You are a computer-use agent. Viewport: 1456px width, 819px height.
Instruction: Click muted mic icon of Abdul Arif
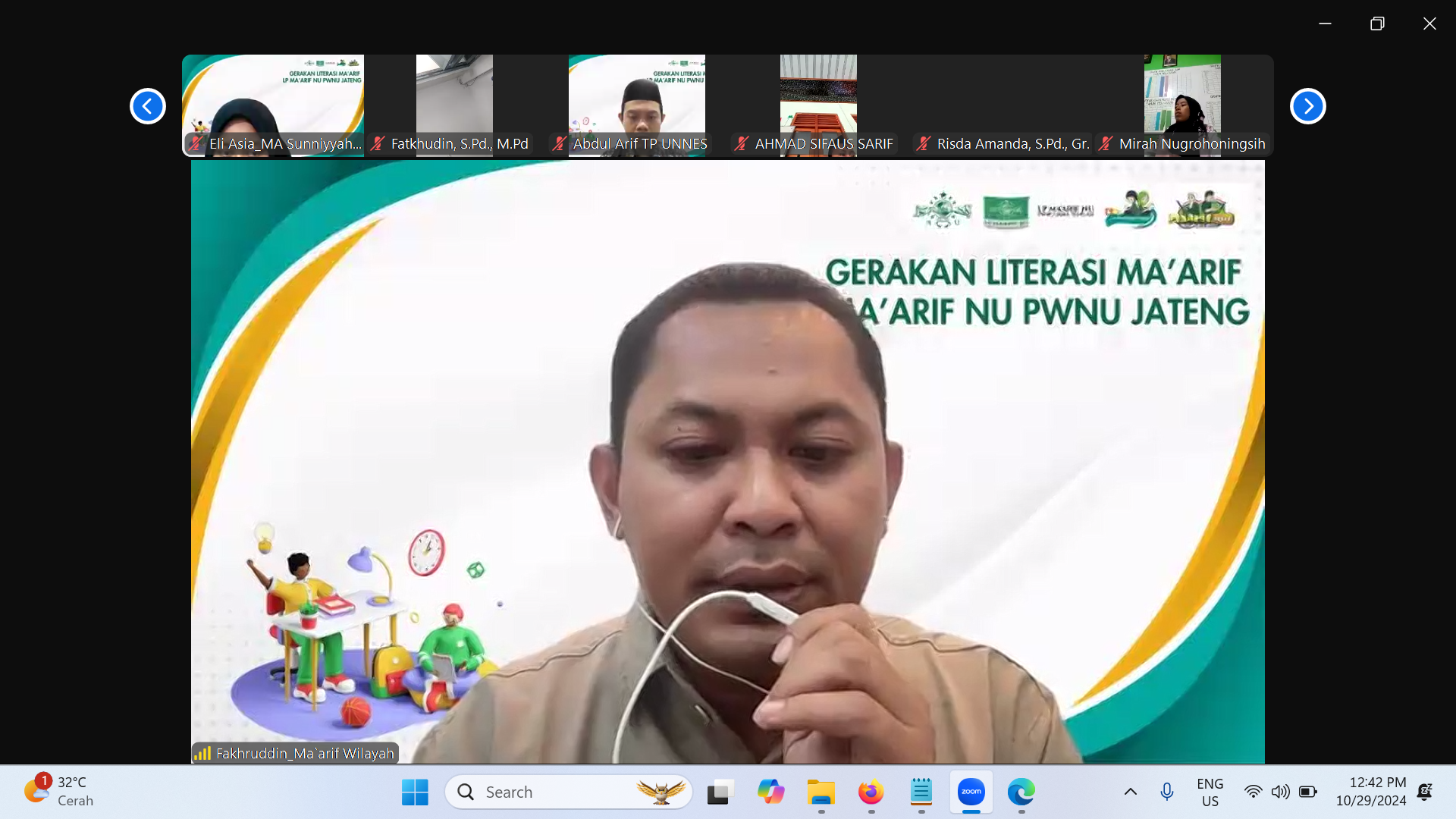click(560, 143)
